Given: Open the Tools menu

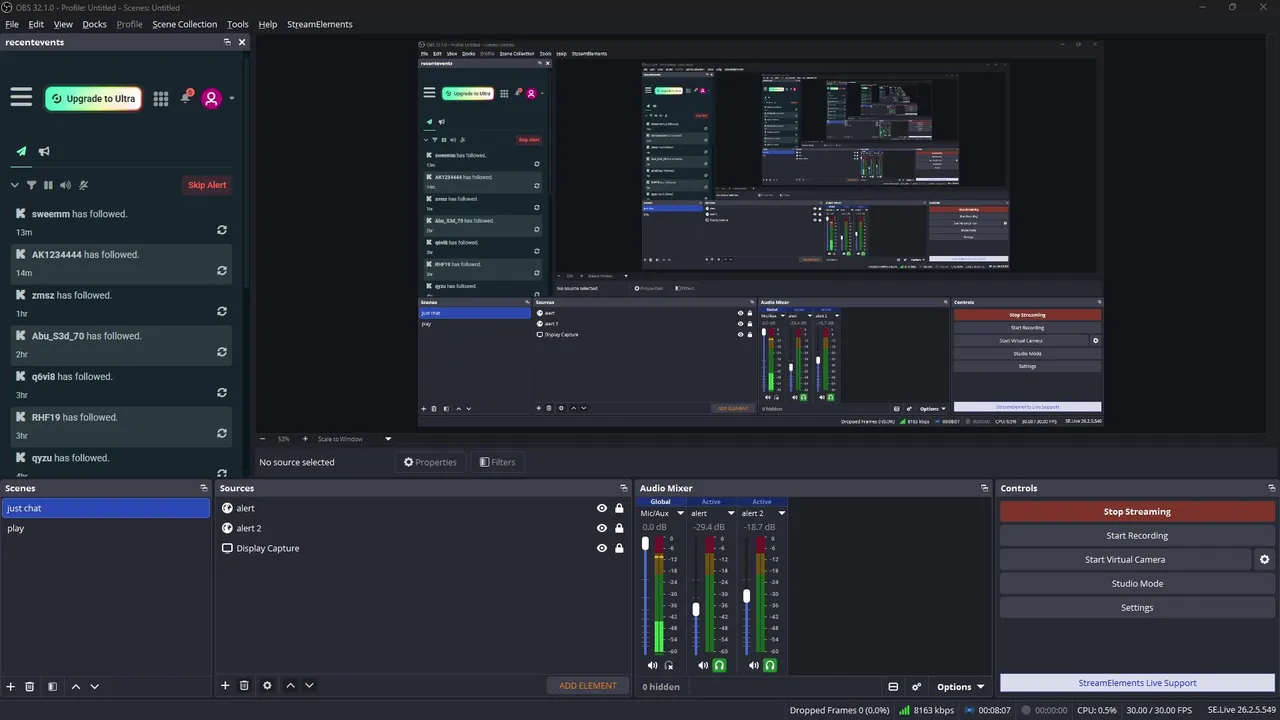Looking at the screenshot, I should [x=238, y=24].
